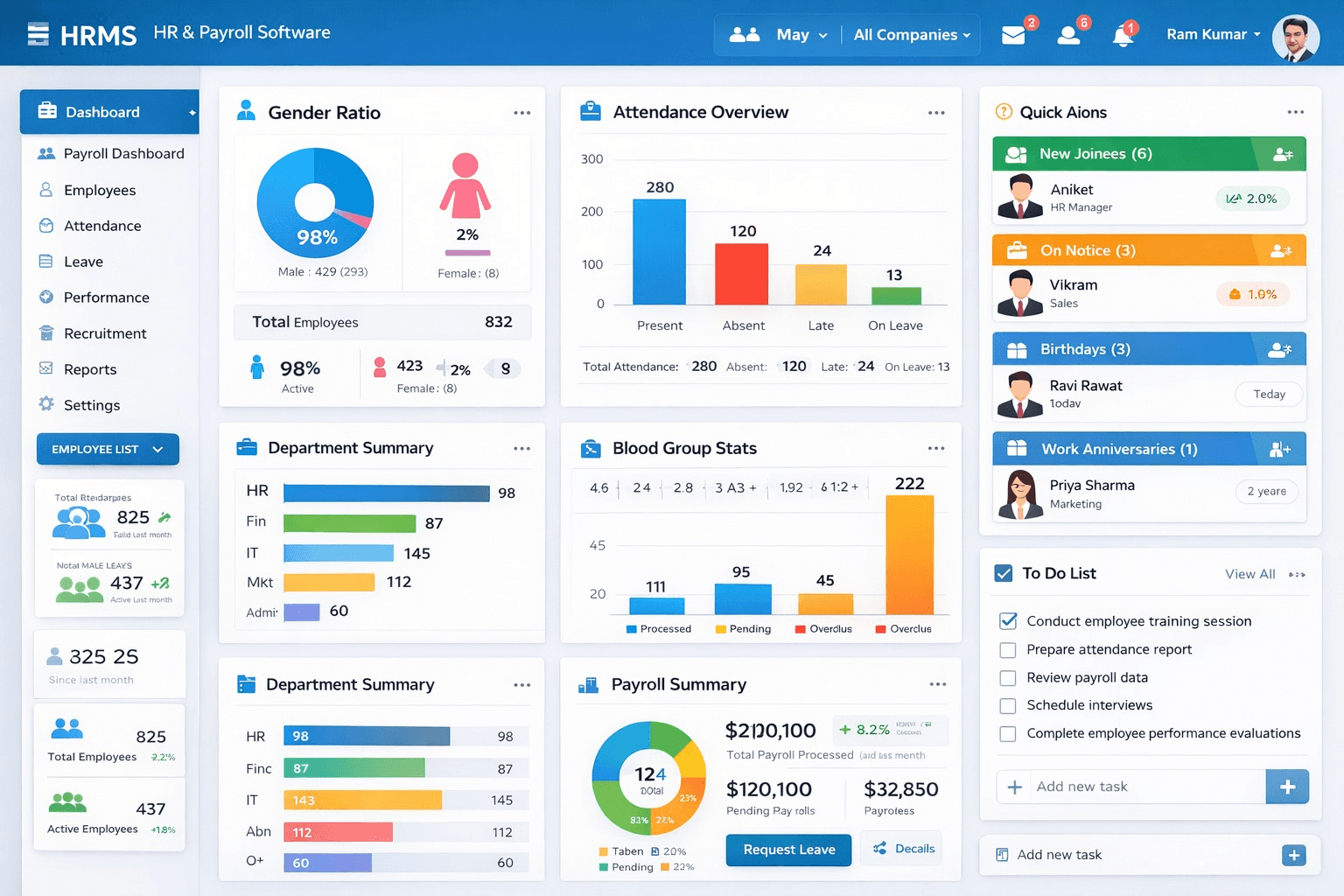This screenshot has width=1344, height=896.
Task: Open Gender Ratio card options ellipsis
Action: pos(522,113)
